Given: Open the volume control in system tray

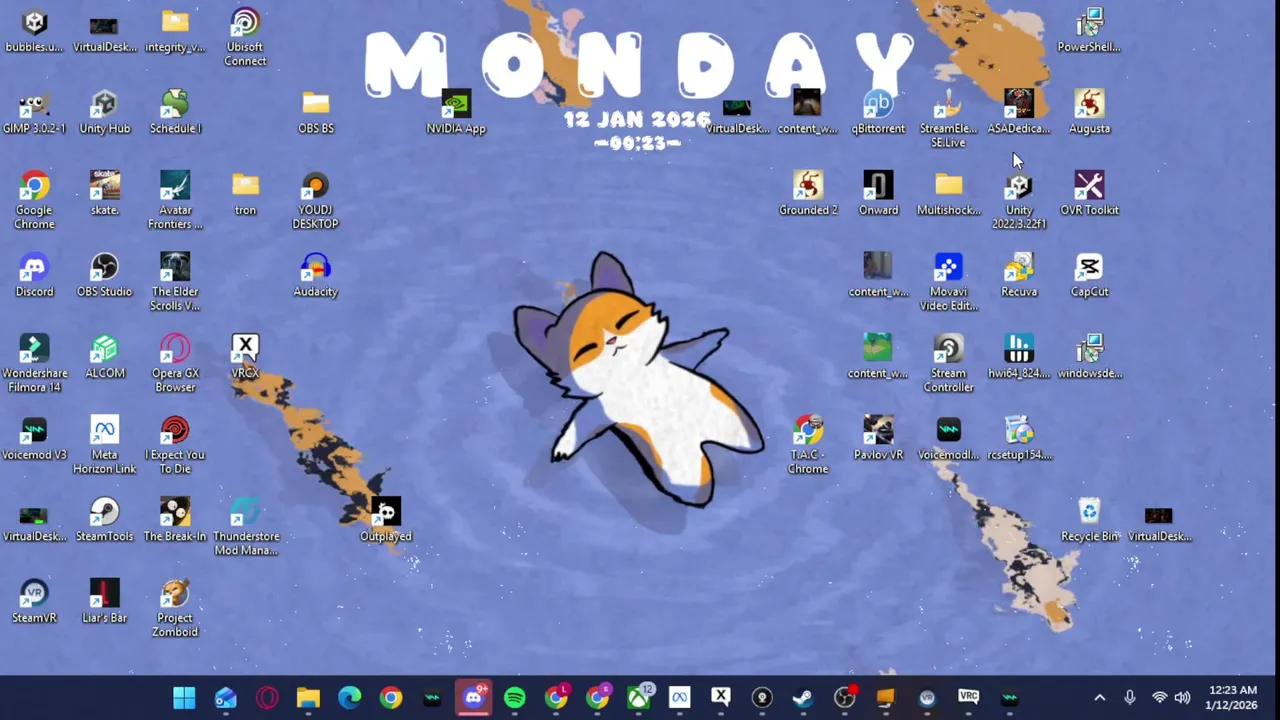Looking at the screenshot, I should pyautogui.click(x=1182, y=698).
